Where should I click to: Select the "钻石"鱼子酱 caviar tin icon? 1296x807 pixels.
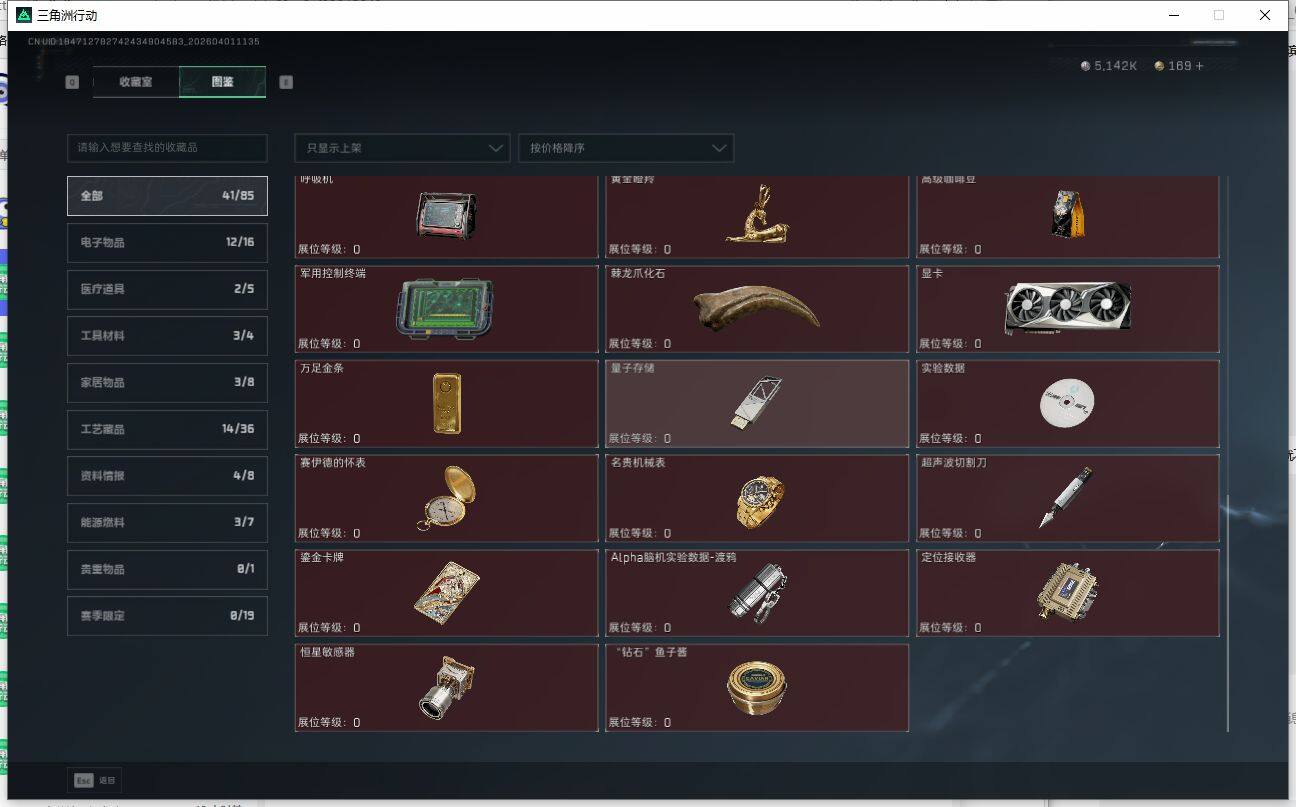756,688
